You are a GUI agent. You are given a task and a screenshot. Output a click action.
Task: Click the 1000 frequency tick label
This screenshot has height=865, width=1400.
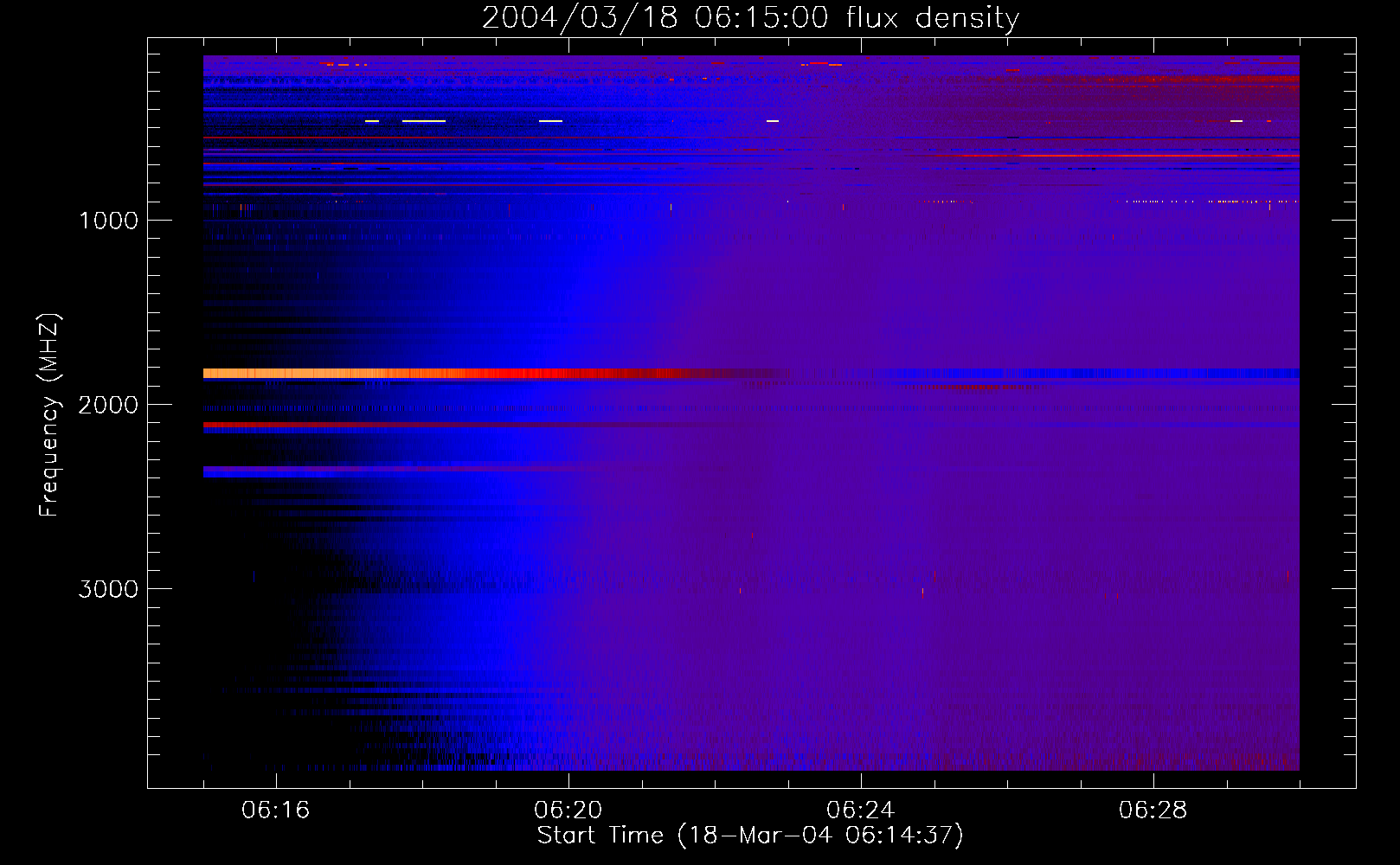coord(108,221)
